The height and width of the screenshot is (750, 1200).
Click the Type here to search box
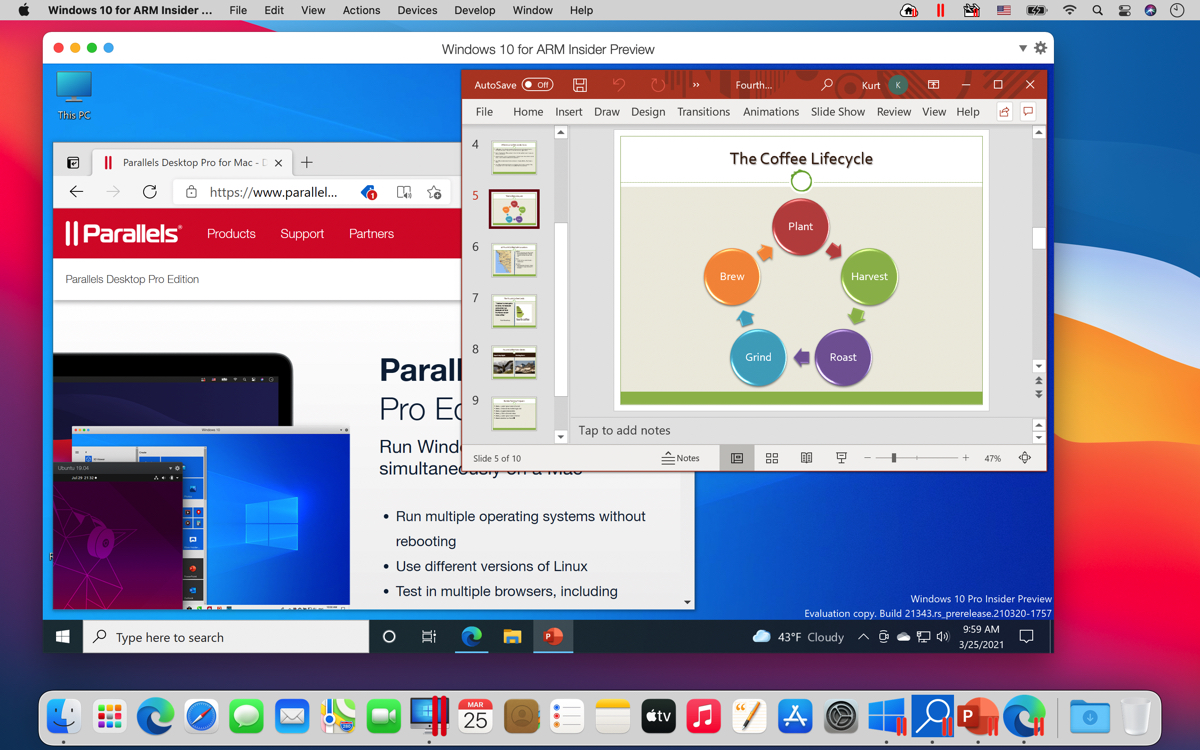[x=226, y=637]
